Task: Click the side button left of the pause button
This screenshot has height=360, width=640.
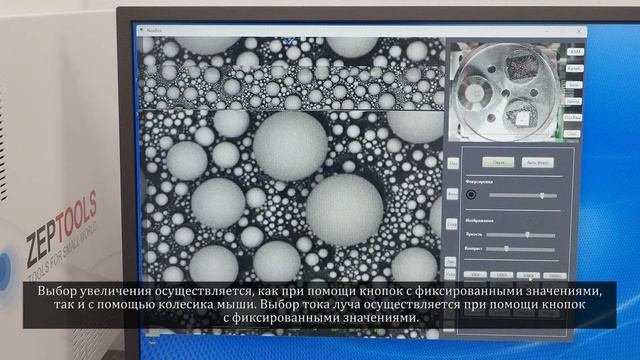Action: coord(453,163)
